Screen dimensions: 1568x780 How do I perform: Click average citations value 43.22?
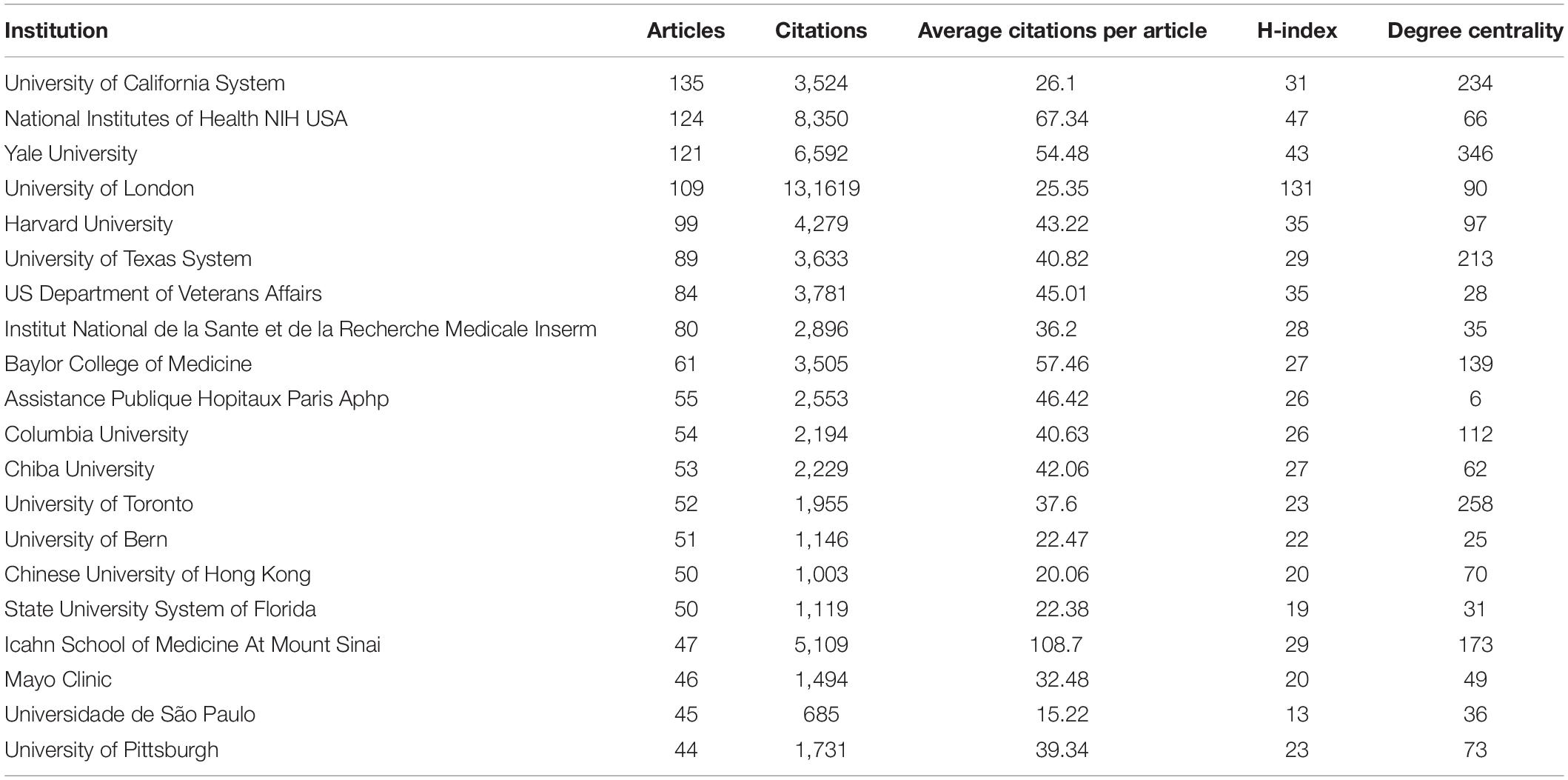[1062, 224]
